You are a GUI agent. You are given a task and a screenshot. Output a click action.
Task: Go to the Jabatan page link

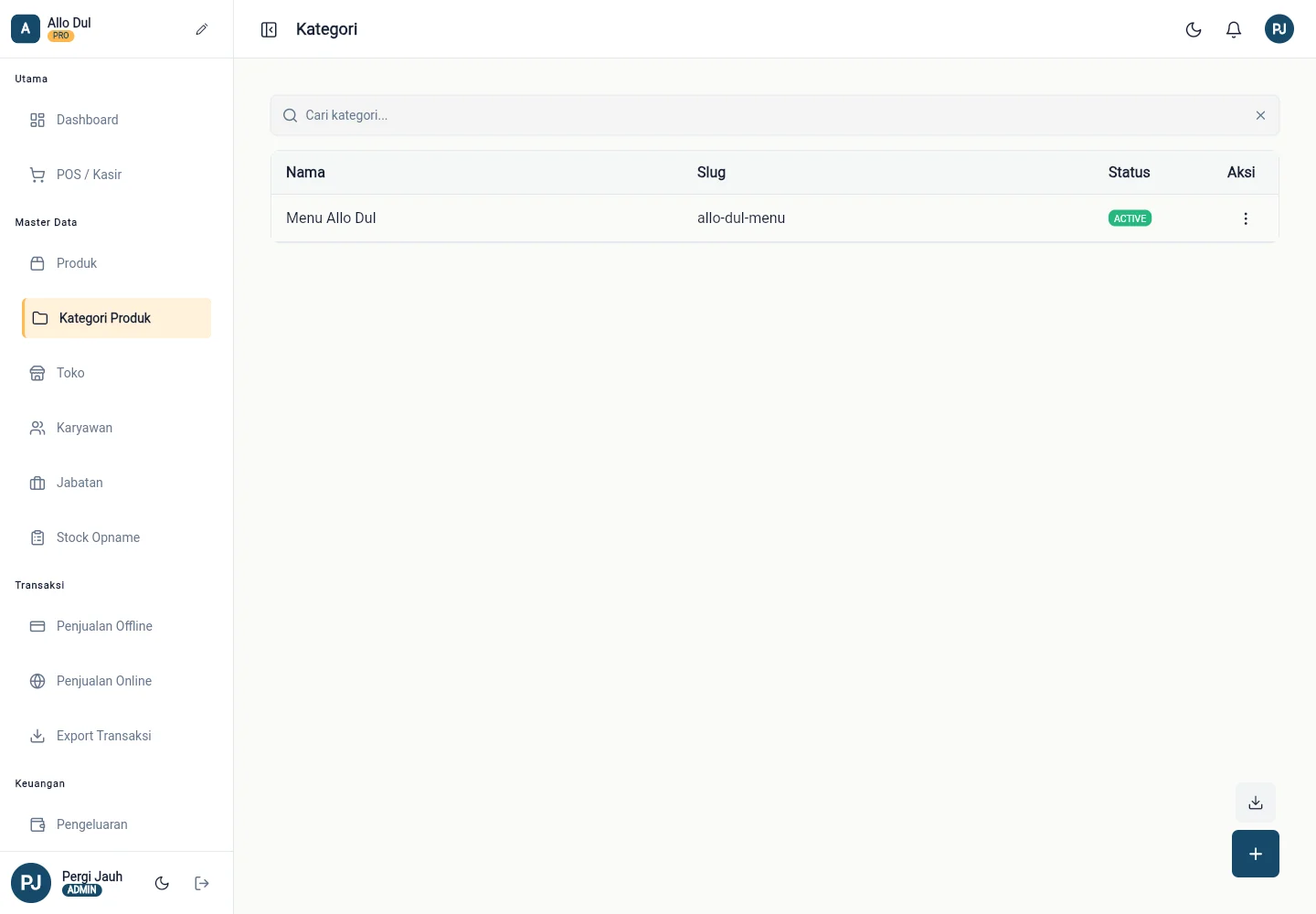[116, 483]
